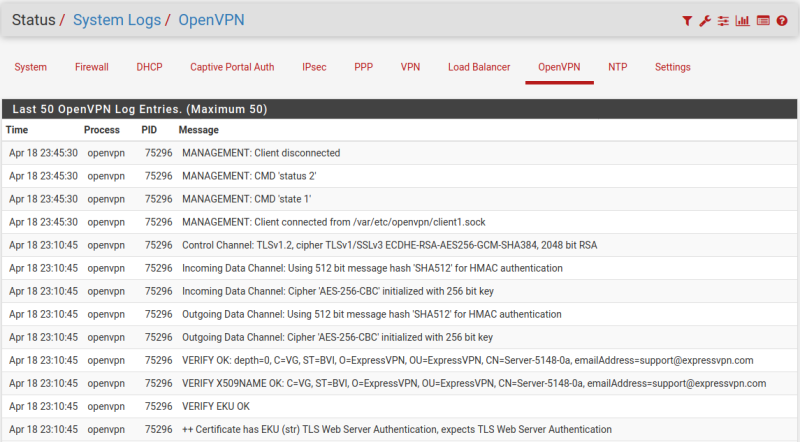This screenshot has width=800, height=442.
Task: Click the Process column header
Action: 102,130
